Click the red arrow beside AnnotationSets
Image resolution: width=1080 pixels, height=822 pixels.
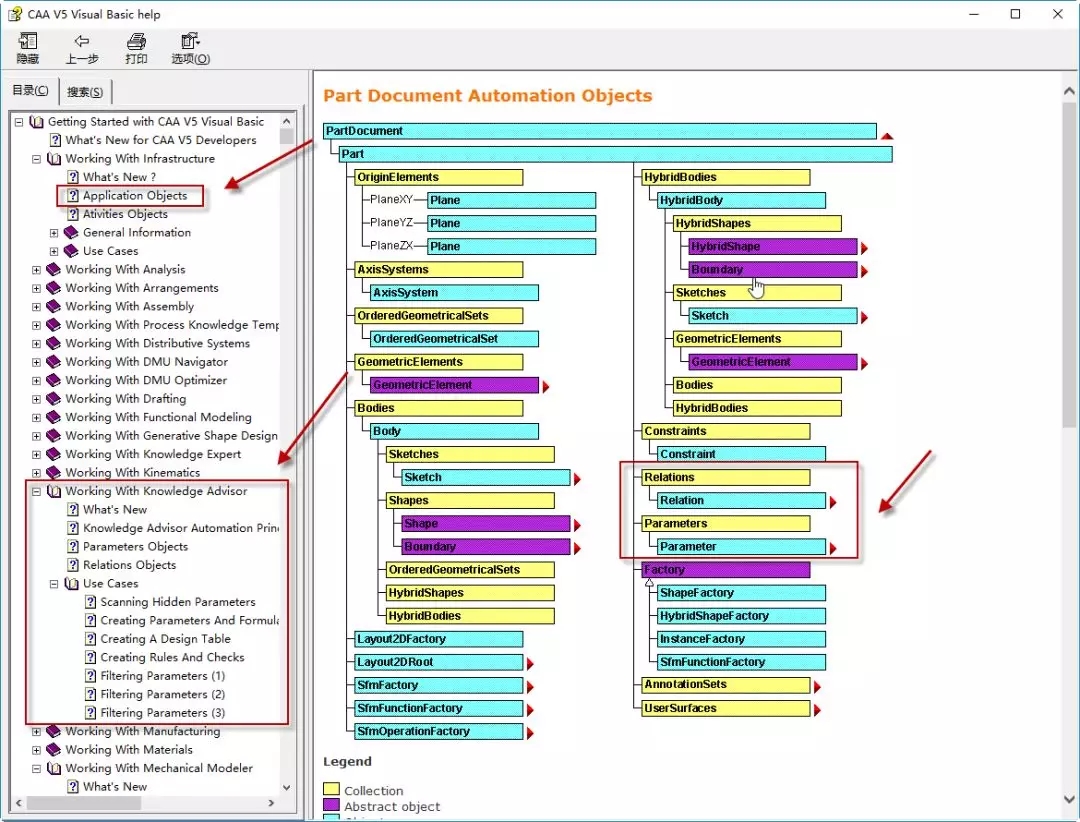pos(817,687)
